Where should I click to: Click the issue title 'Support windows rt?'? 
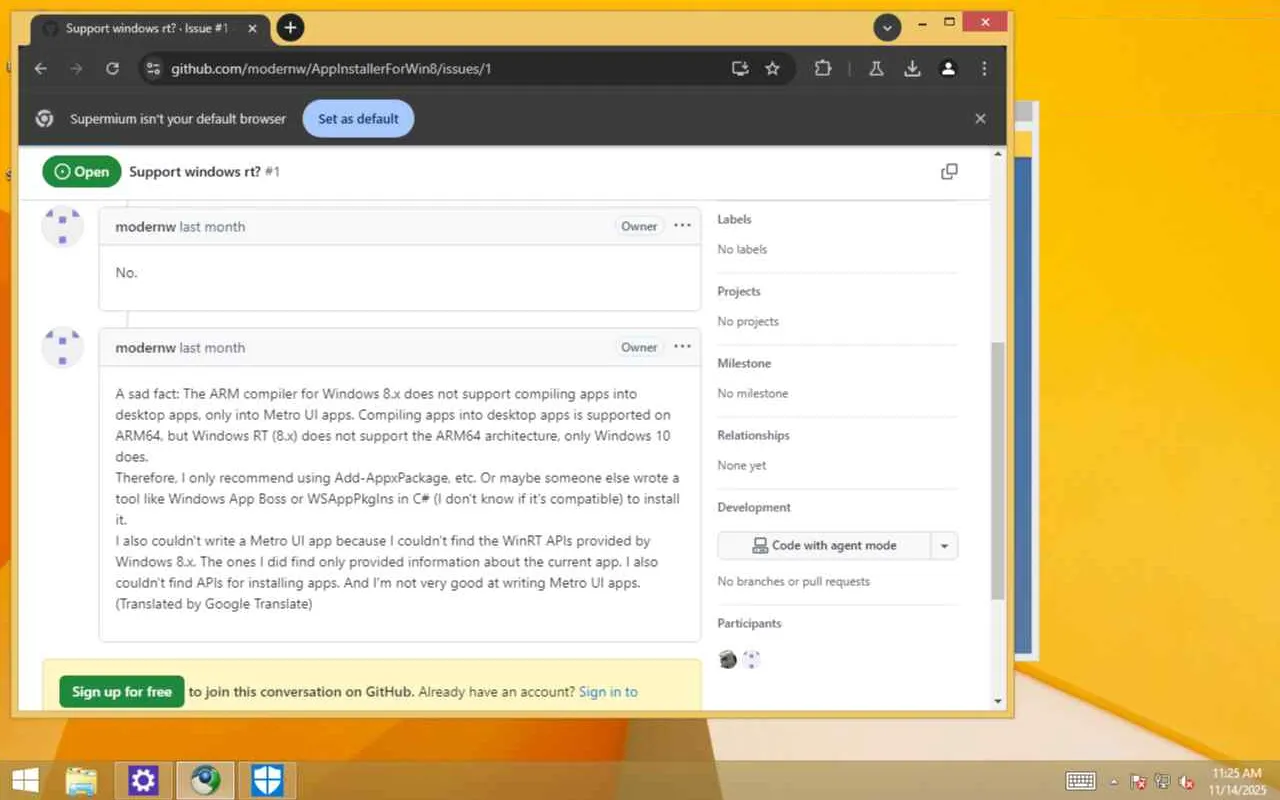[x=195, y=172]
